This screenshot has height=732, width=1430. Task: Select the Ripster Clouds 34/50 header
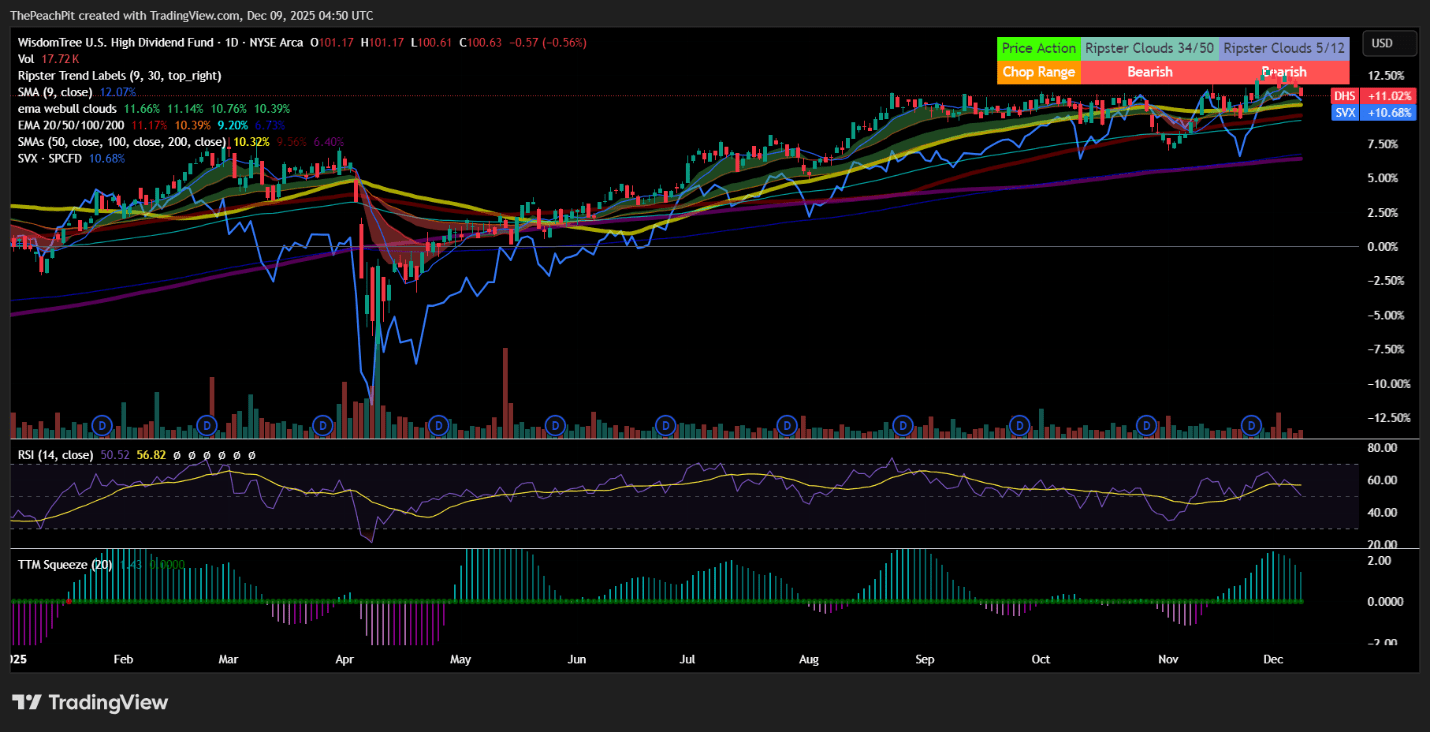click(x=1150, y=48)
